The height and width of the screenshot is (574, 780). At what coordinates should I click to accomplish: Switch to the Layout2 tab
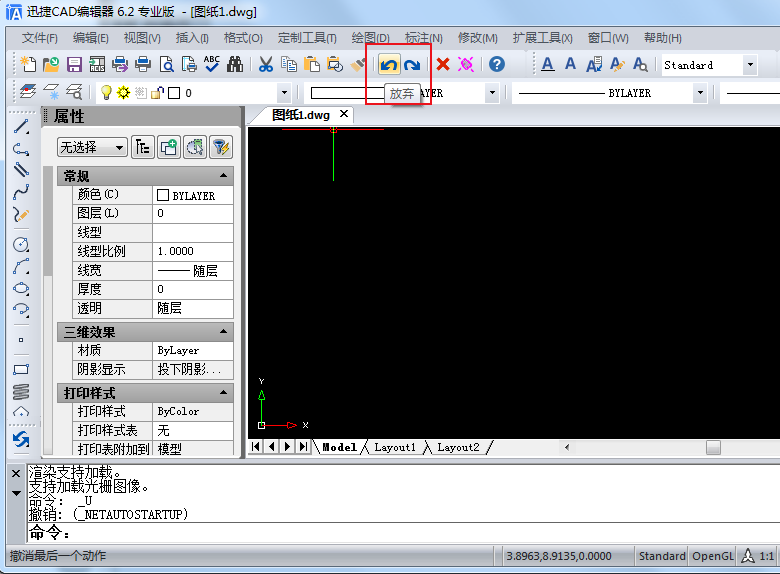[x=458, y=447]
